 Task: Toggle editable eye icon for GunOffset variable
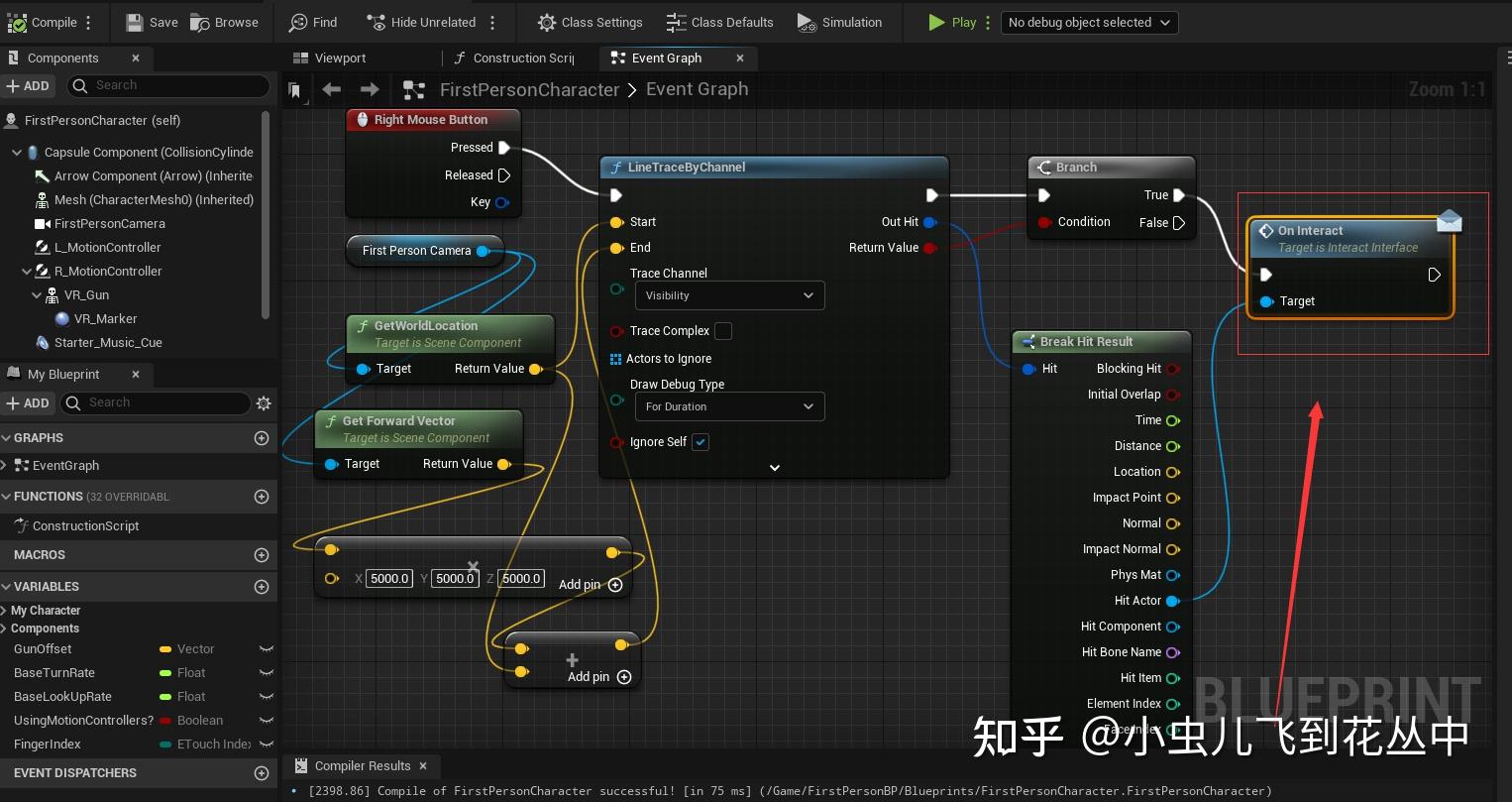coord(265,649)
